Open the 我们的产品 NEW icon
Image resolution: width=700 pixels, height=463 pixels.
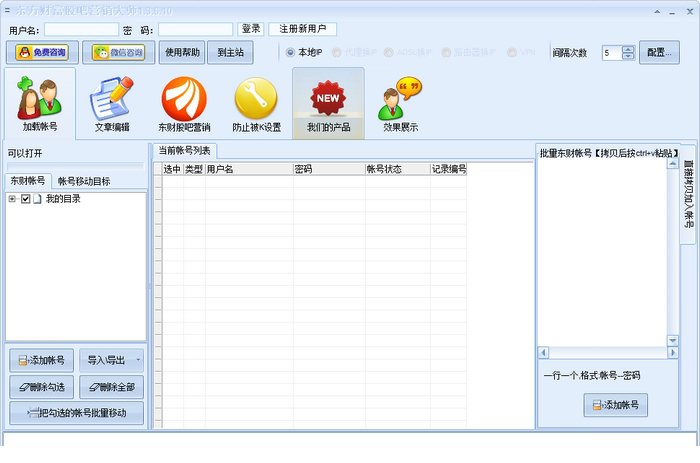[x=328, y=103]
